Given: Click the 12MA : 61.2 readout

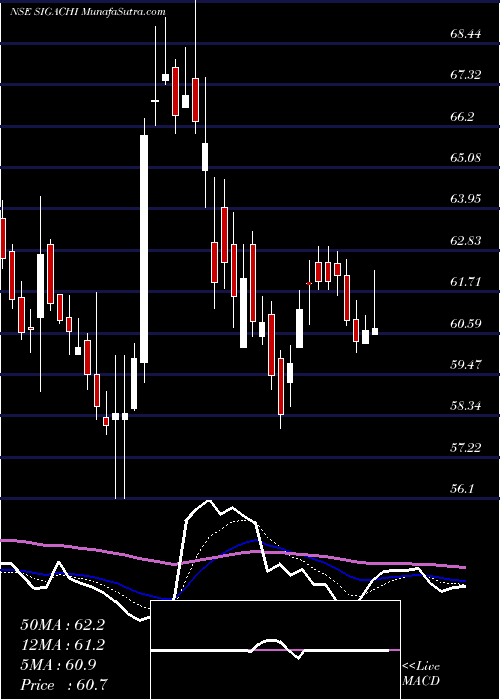Looking at the screenshot, I should (x=62, y=645).
